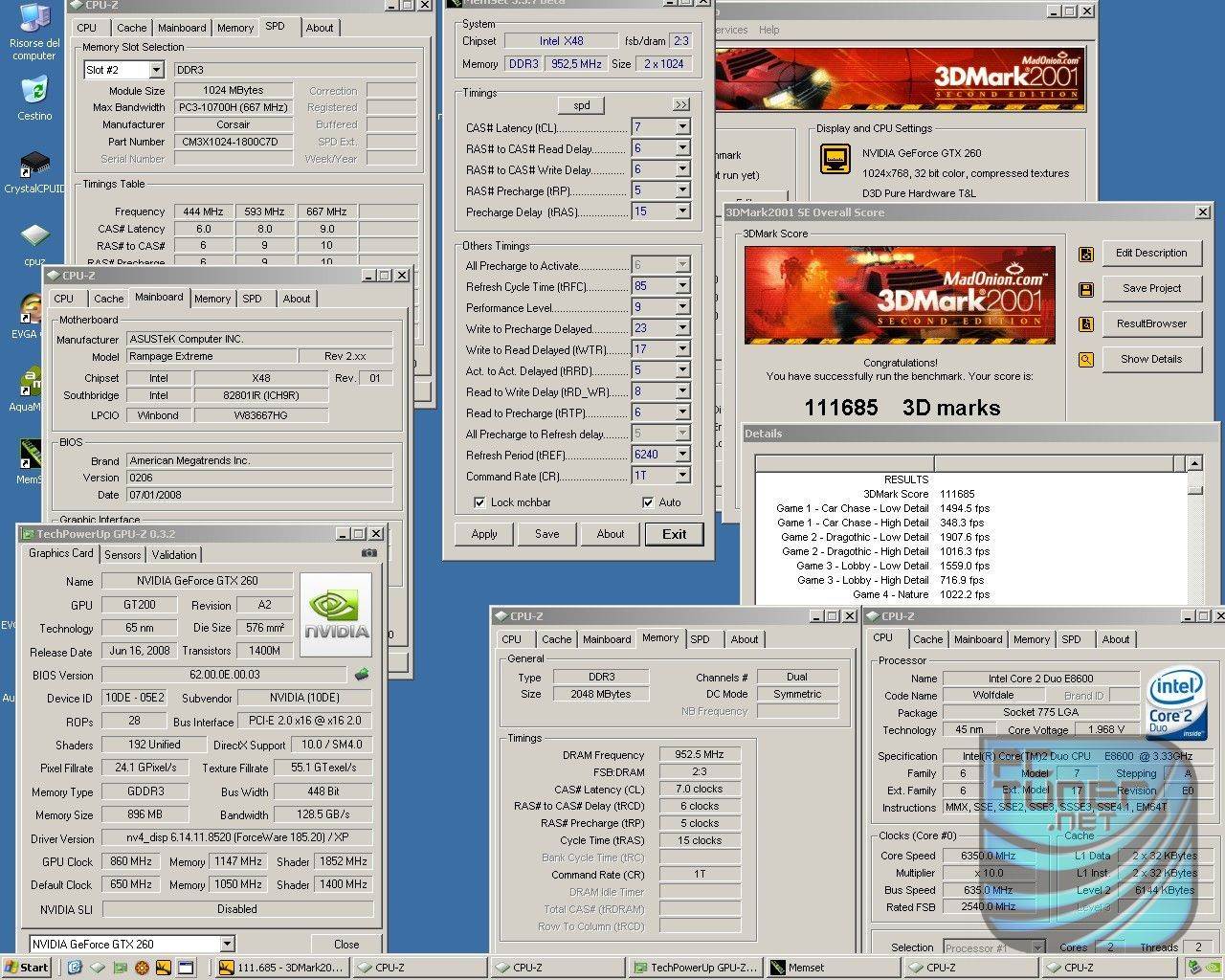This screenshot has width=1225, height=980.
Task: Click the Show Details button
Action: pyautogui.click(x=1151, y=360)
